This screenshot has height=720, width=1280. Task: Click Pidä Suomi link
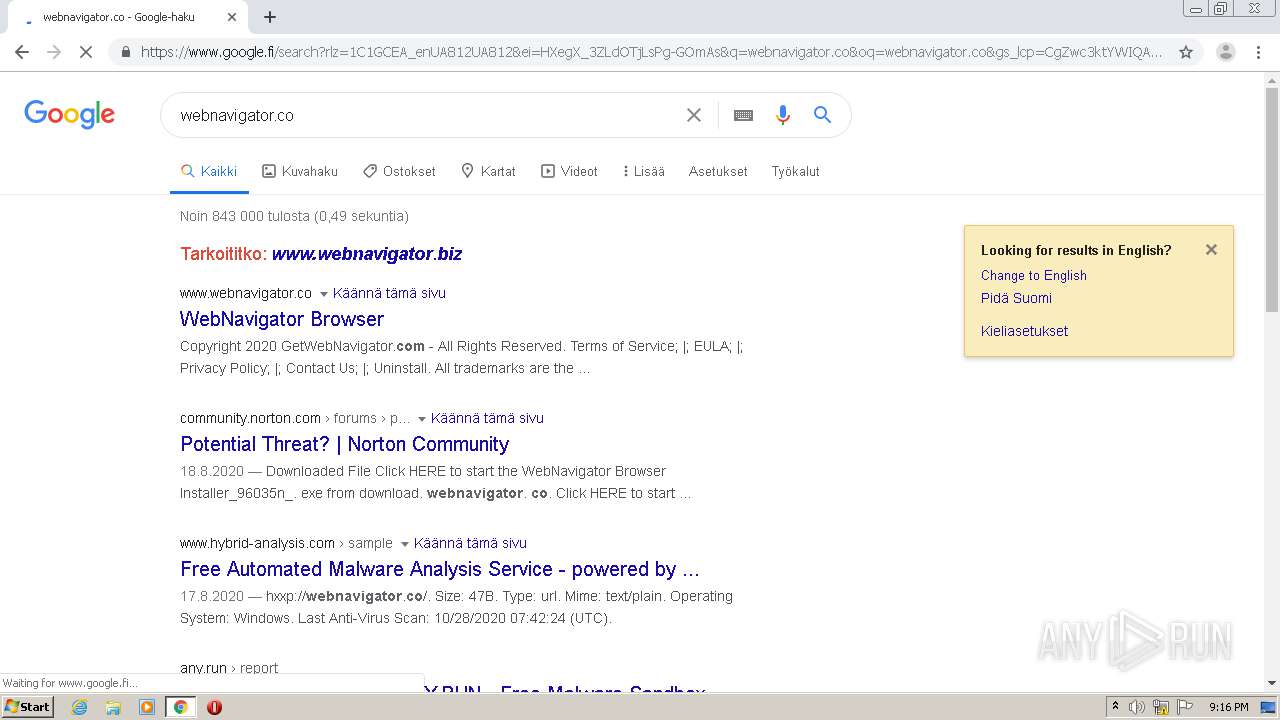tap(1016, 298)
